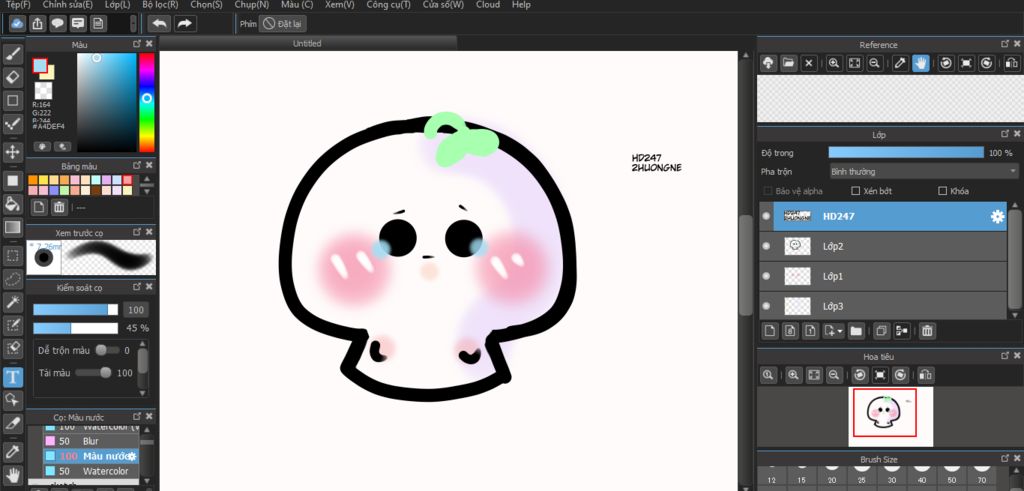Delete palette color with trash icon
Screen dimensions: 1024x491
pos(59,207)
